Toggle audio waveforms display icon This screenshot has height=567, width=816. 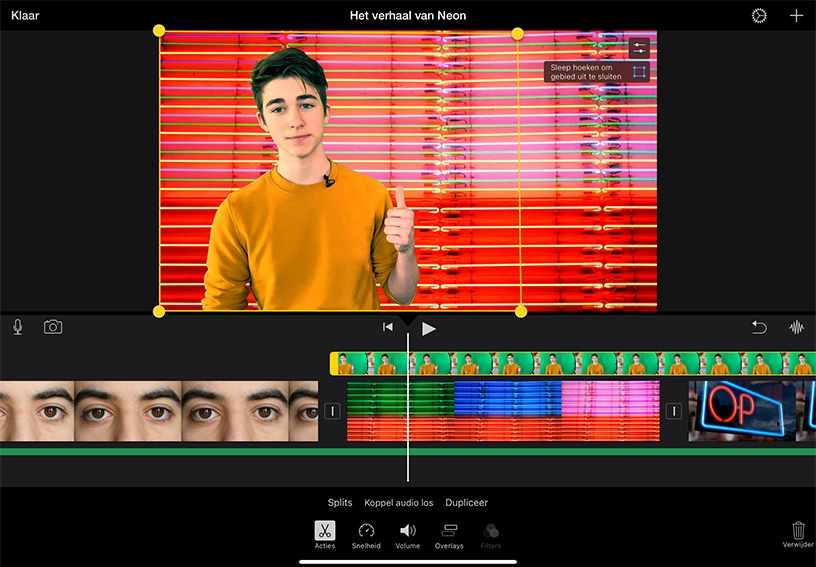coord(796,327)
